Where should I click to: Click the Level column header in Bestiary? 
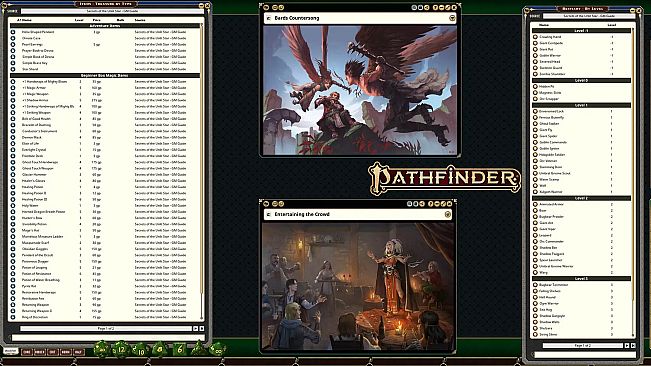coord(612,25)
